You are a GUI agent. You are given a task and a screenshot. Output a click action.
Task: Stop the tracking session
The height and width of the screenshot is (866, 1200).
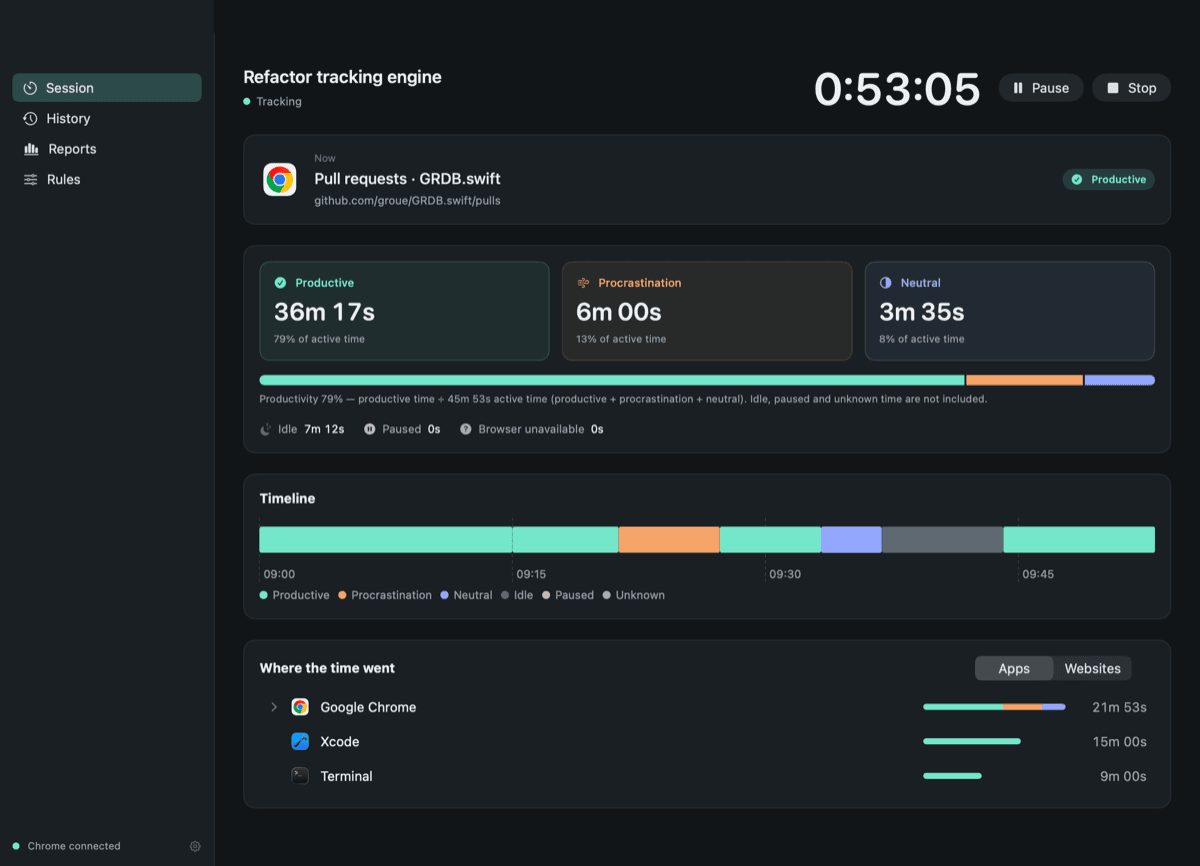(1131, 88)
